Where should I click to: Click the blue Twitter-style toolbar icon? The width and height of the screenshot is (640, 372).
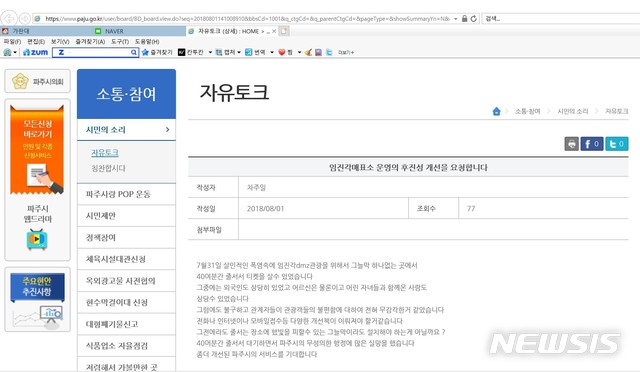(x=329, y=52)
